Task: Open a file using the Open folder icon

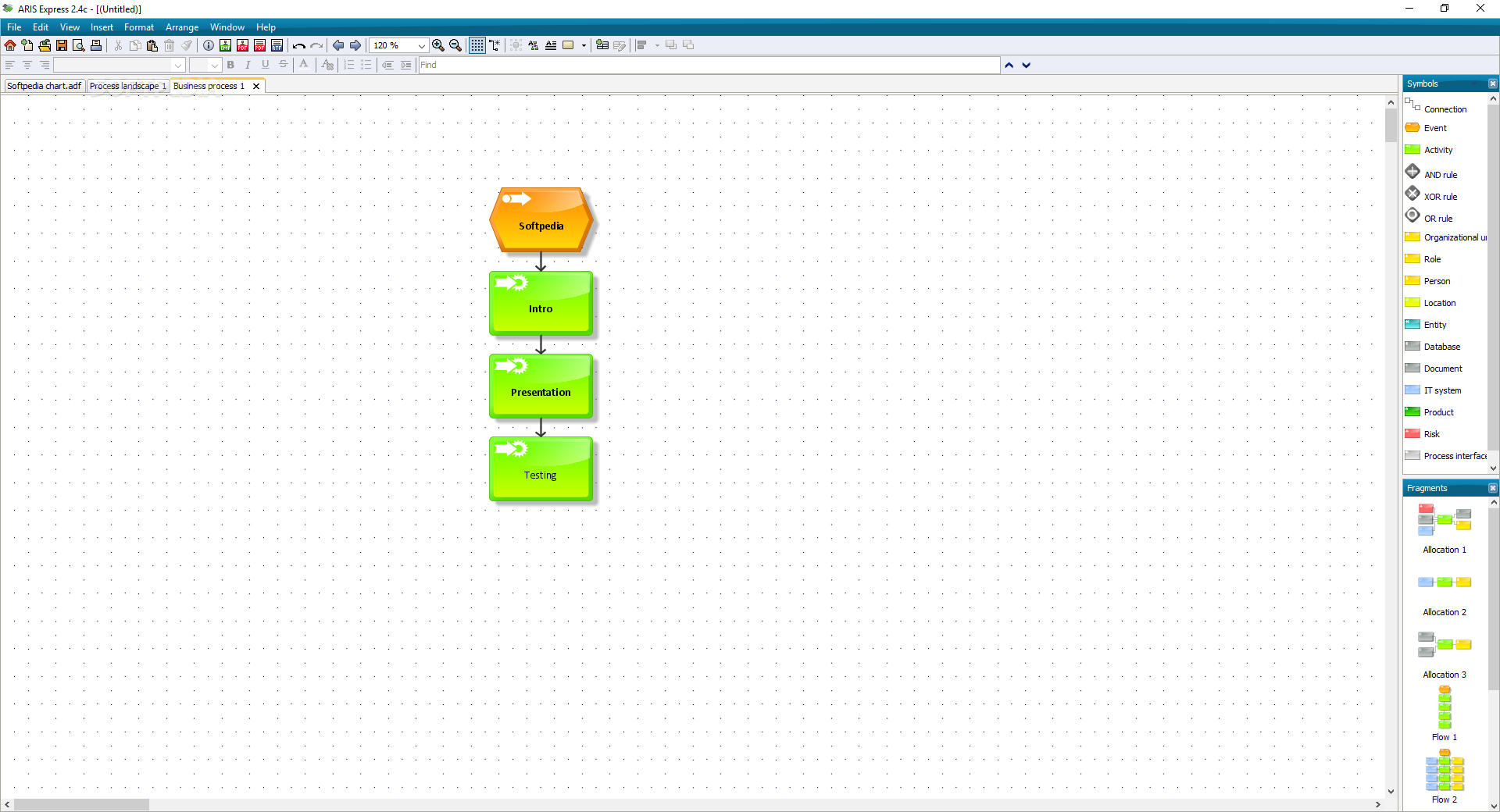Action: point(45,45)
